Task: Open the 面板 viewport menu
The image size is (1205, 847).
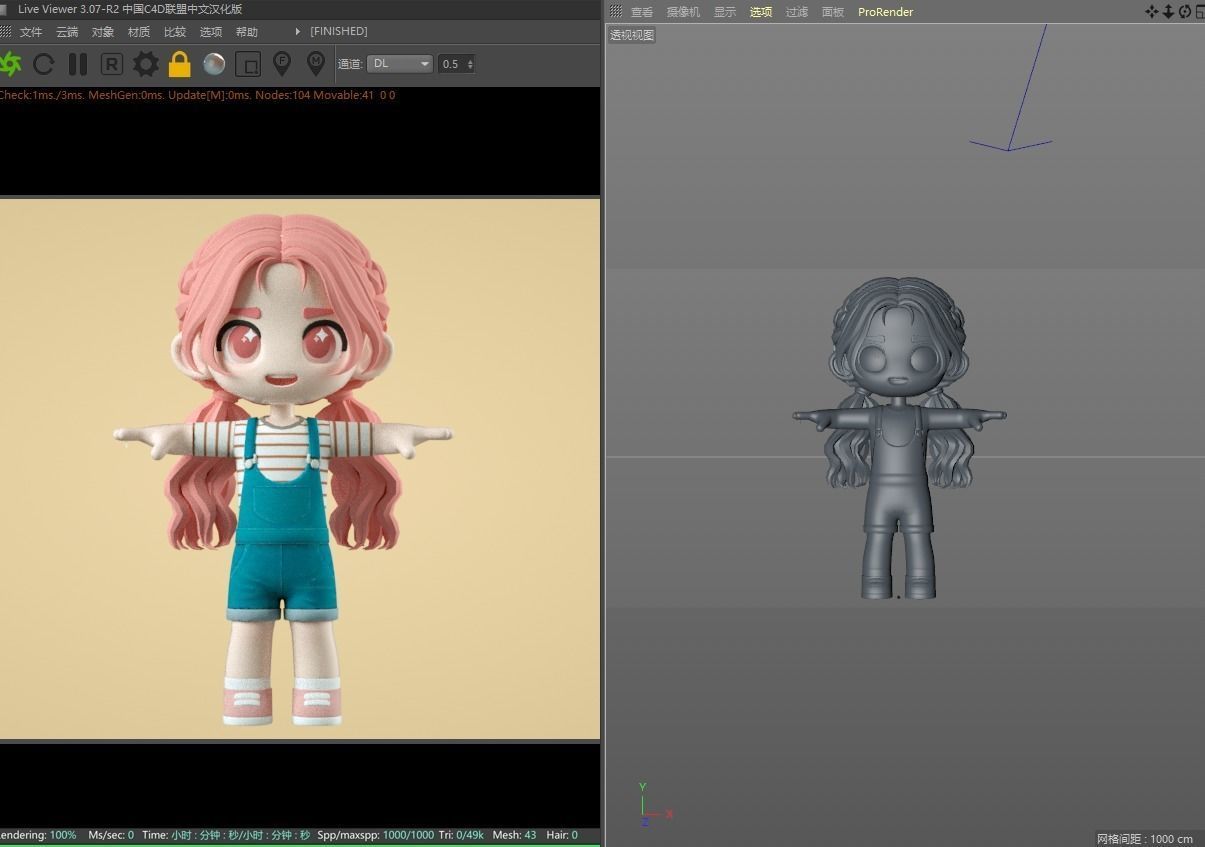Action: (833, 12)
